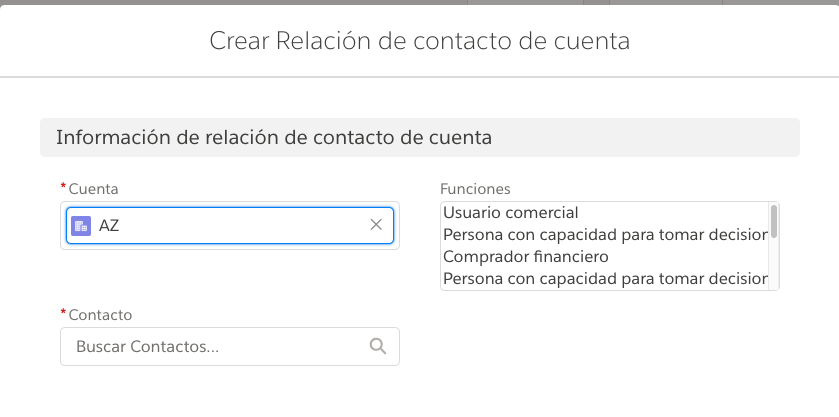Screen dimensions: 839x417
Task: Click the required asterisk beside Contacto
Action: click(x=63, y=314)
